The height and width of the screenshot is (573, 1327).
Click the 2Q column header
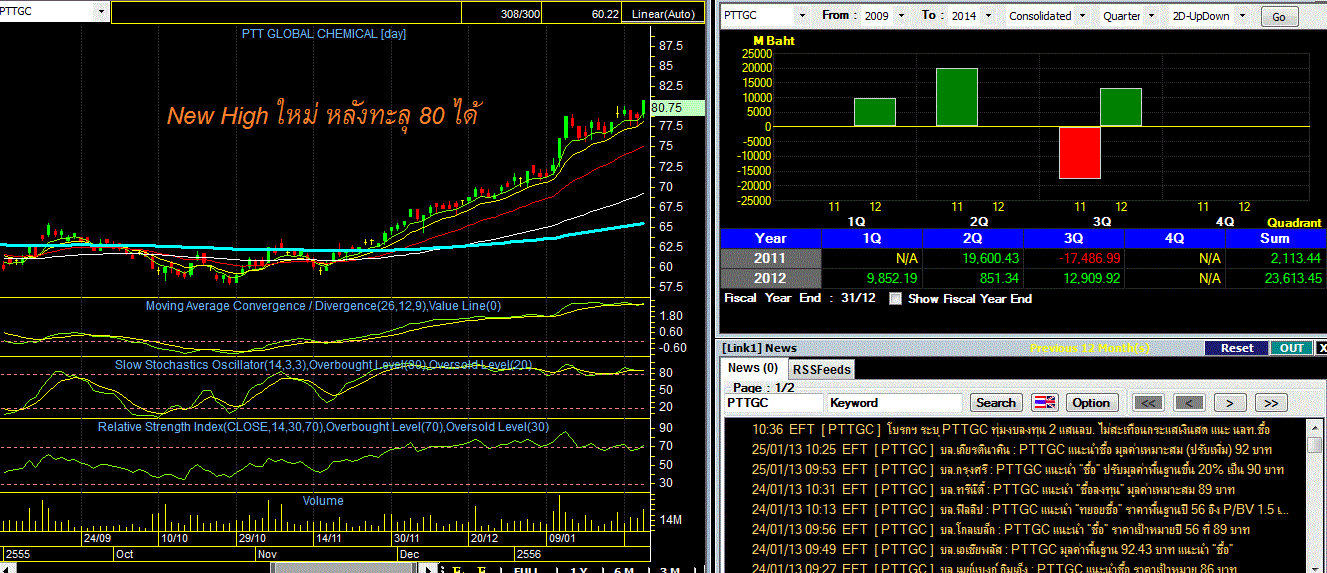click(x=973, y=238)
